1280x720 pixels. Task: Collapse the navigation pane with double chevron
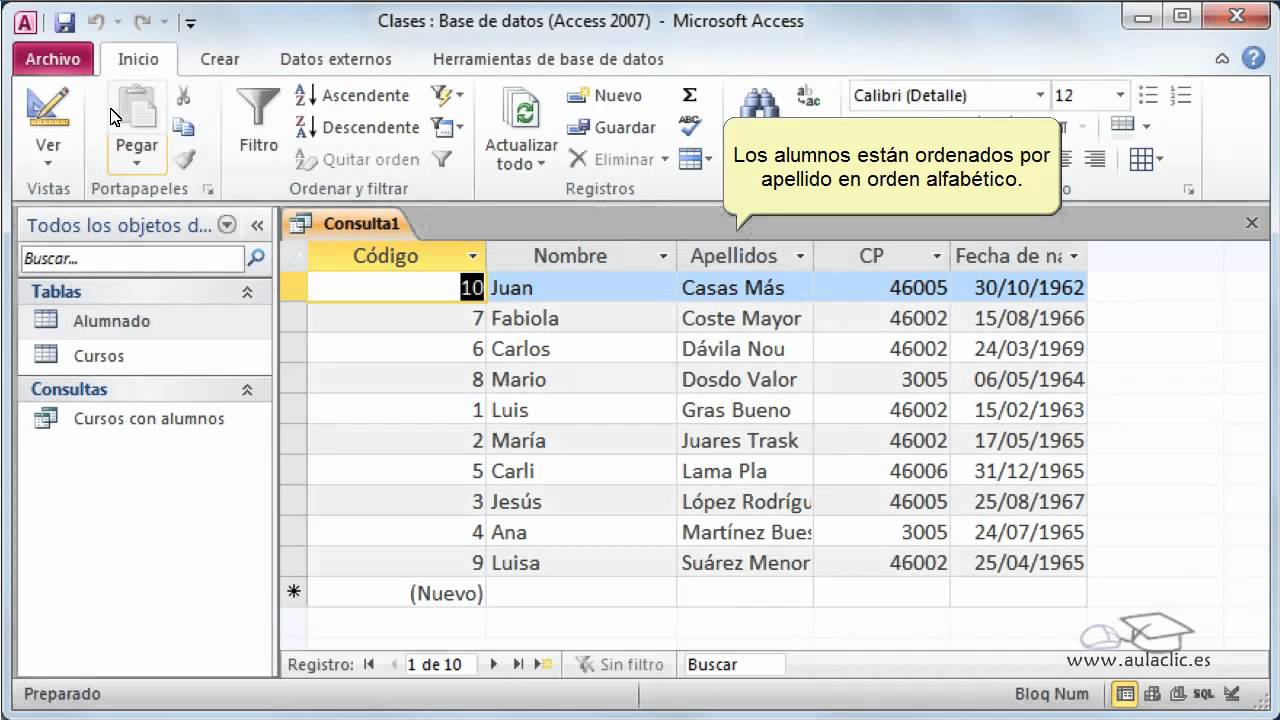[257, 225]
